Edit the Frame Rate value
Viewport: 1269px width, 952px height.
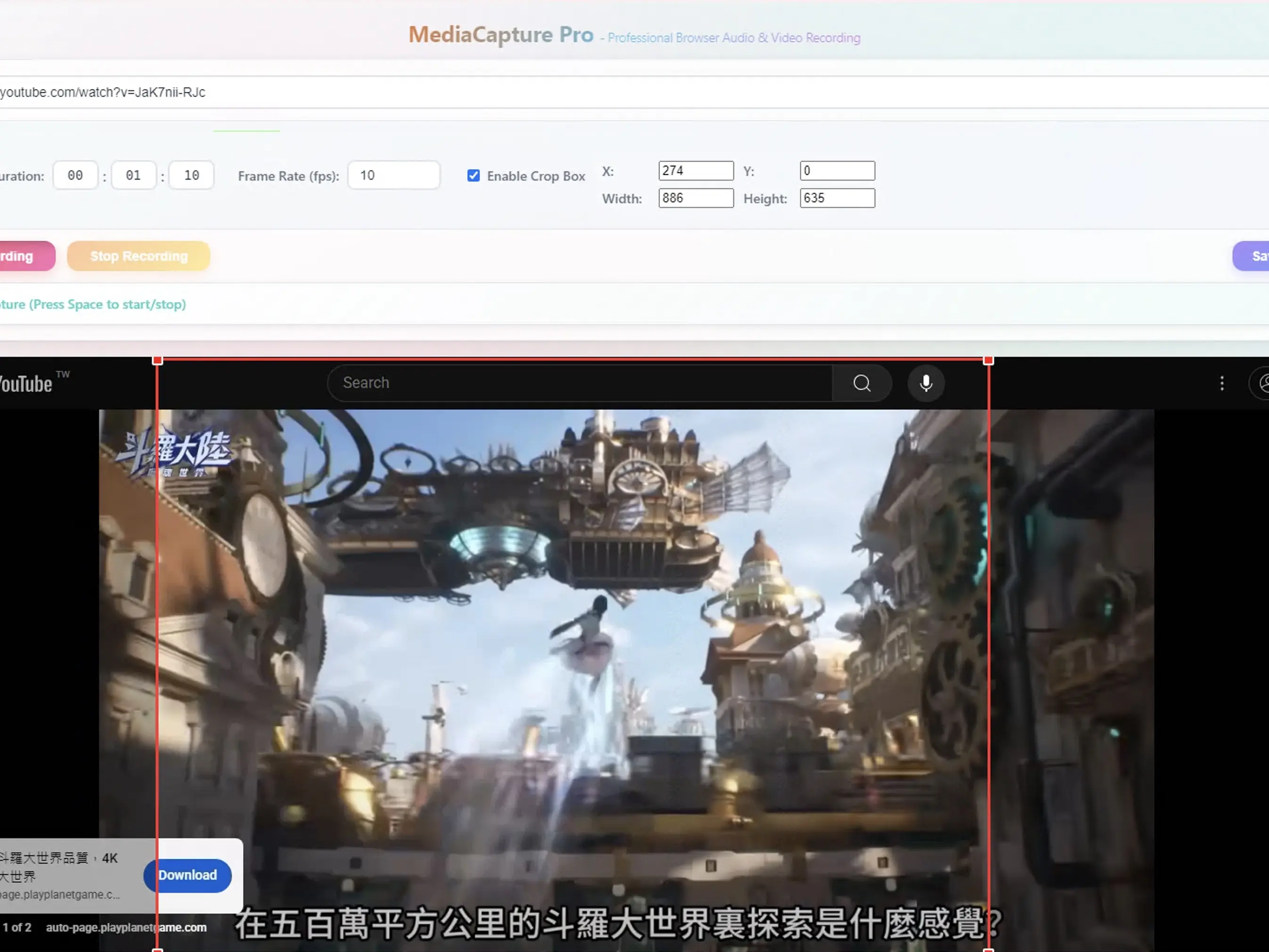coord(393,175)
